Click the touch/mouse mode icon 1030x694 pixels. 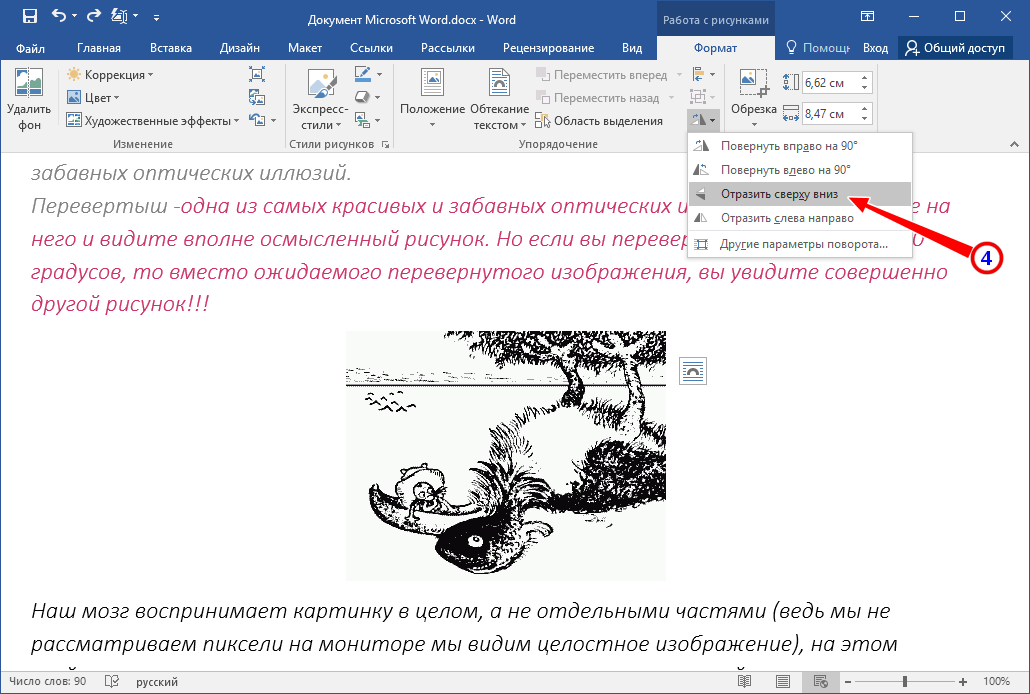pos(120,16)
